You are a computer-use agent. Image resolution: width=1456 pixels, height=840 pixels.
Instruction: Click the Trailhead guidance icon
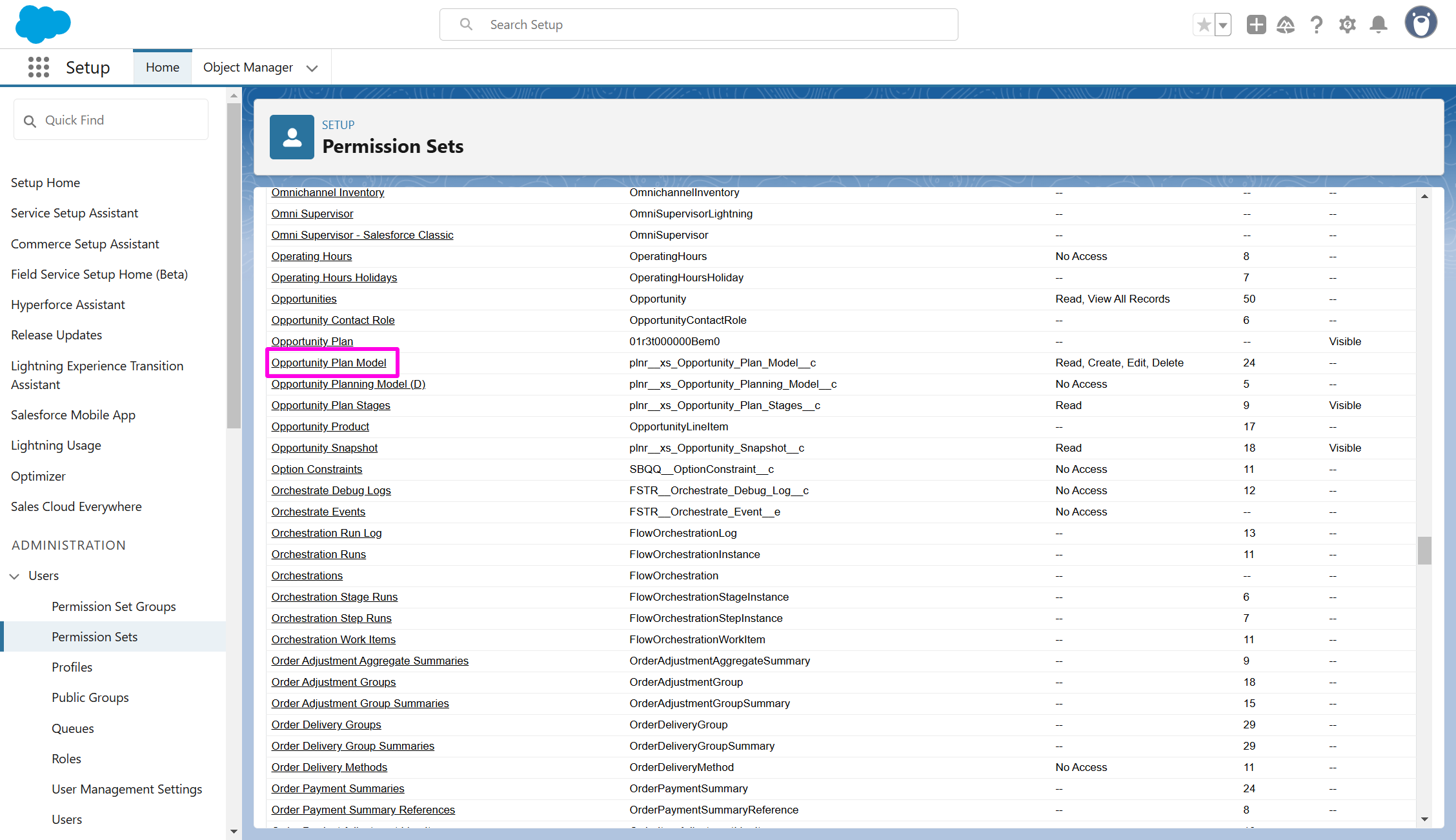point(1286,25)
